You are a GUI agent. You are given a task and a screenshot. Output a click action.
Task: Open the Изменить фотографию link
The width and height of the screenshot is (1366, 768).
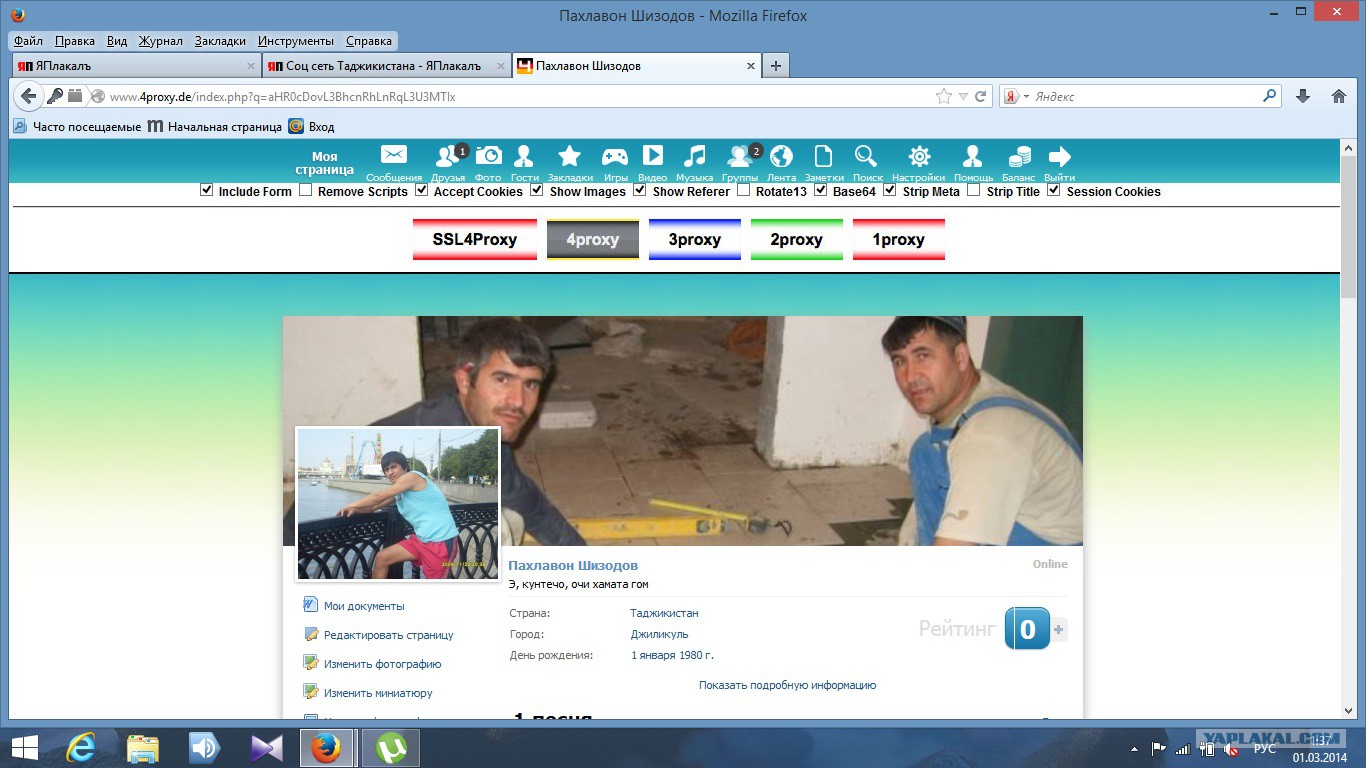tap(382, 664)
